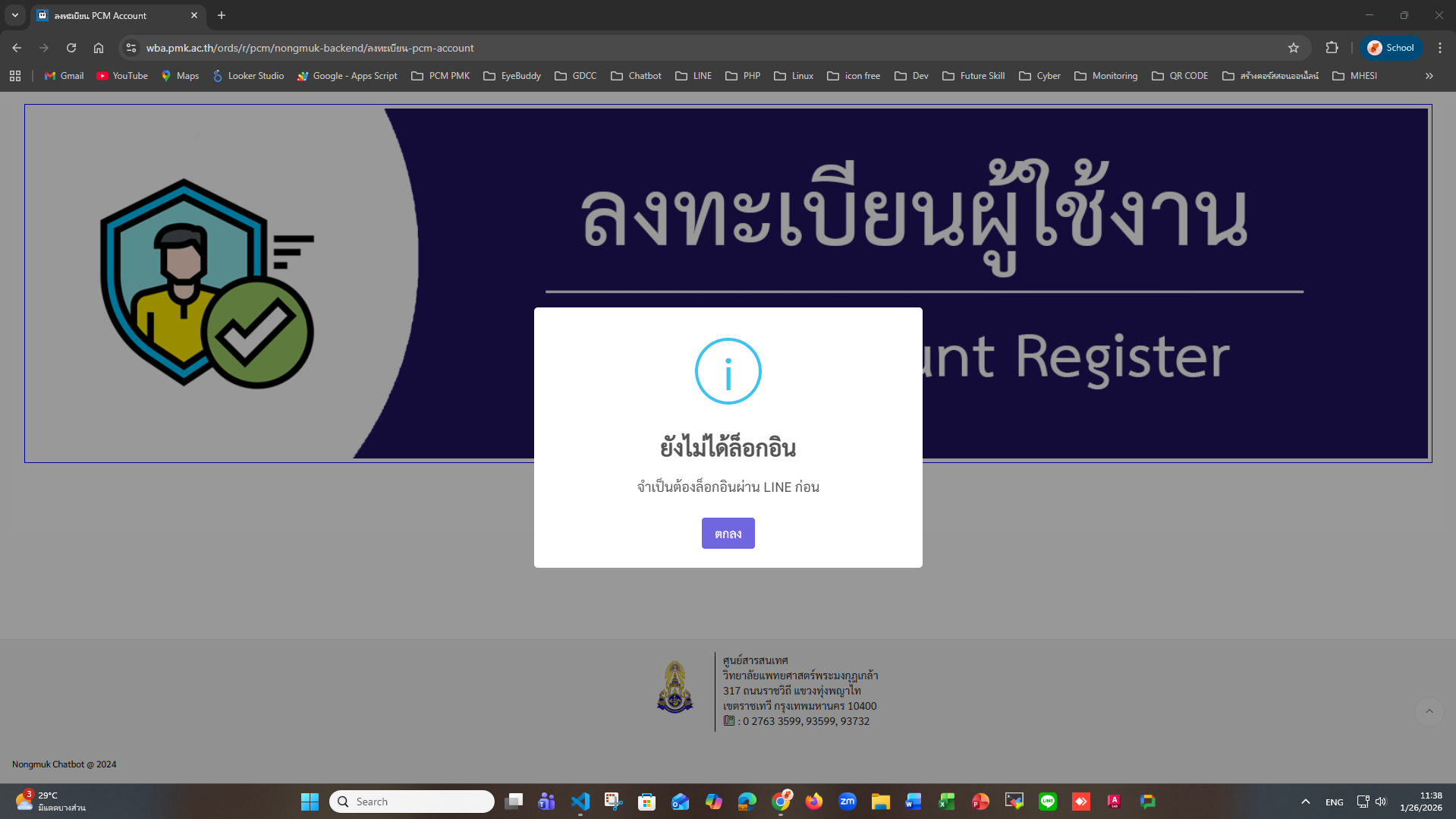Click the browser home icon

tap(99, 47)
